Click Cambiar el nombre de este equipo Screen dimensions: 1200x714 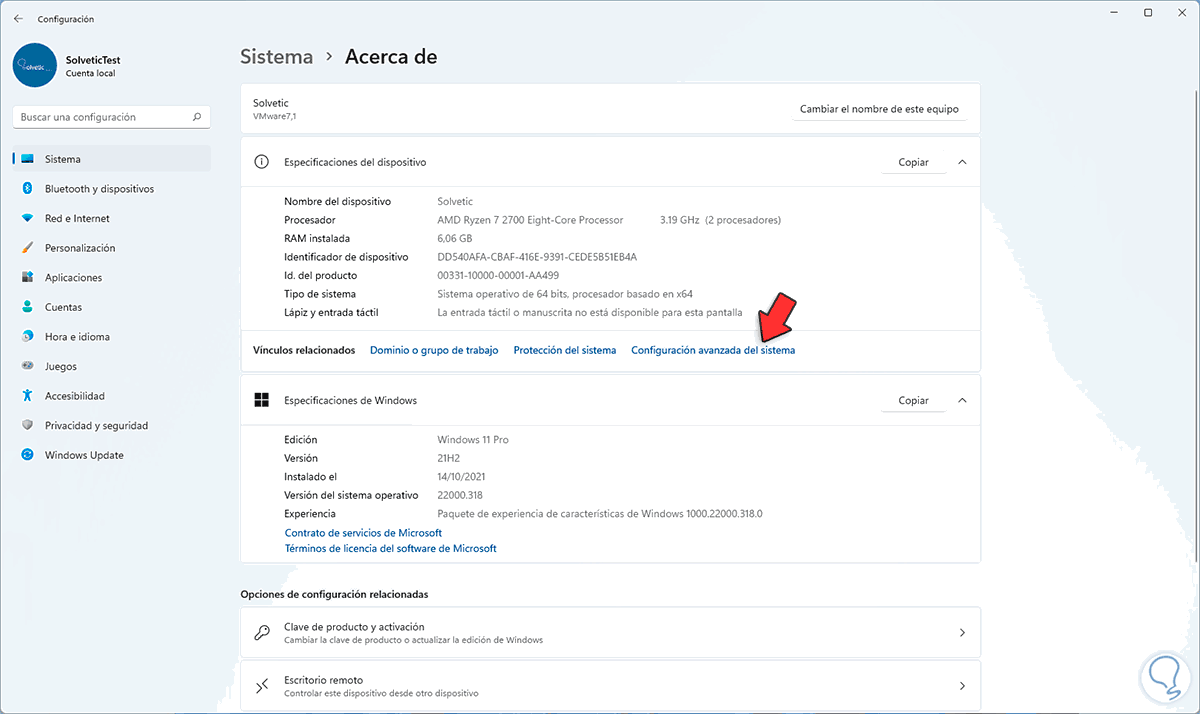click(879, 109)
